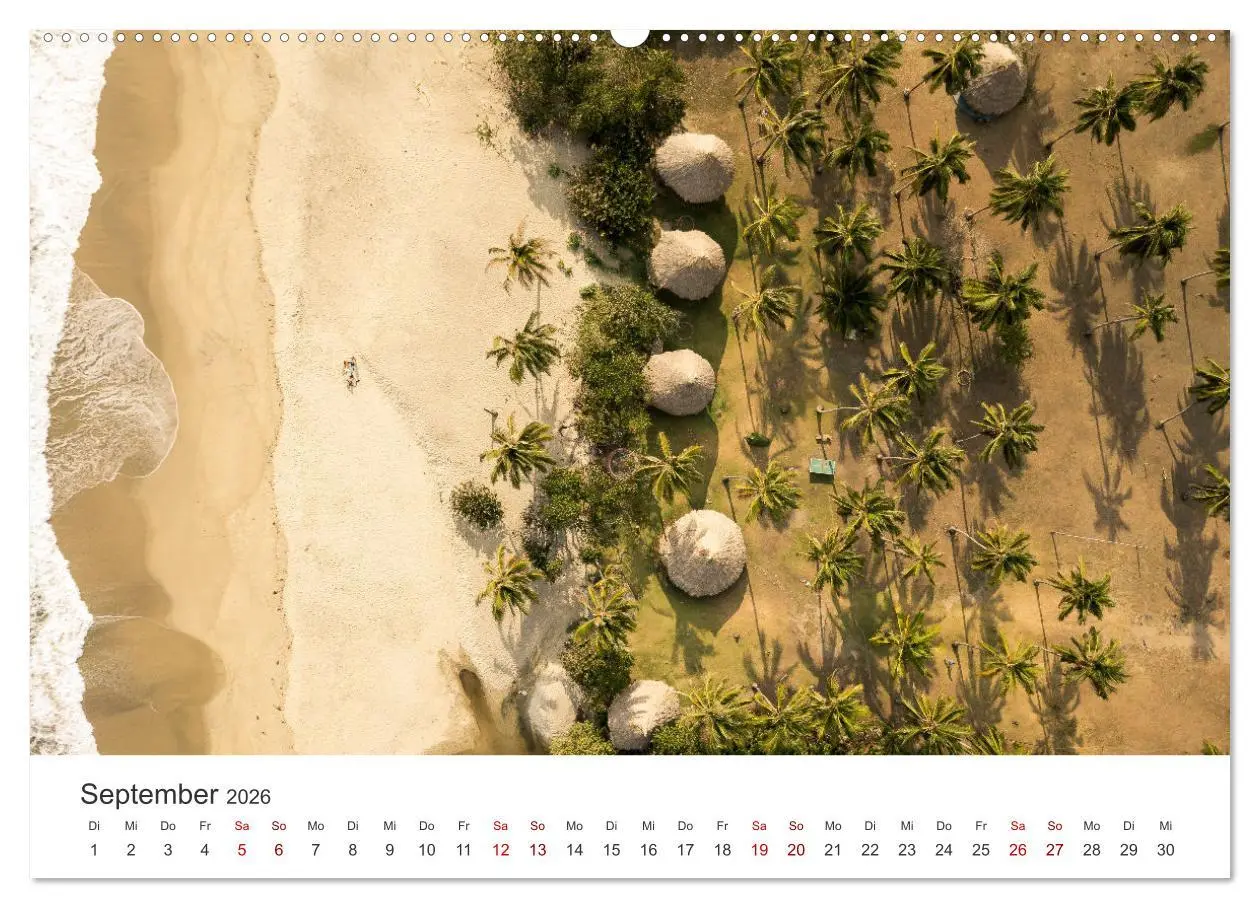Click the calendar hanging hole at top center

pyautogui.click(x=630, y=36)
